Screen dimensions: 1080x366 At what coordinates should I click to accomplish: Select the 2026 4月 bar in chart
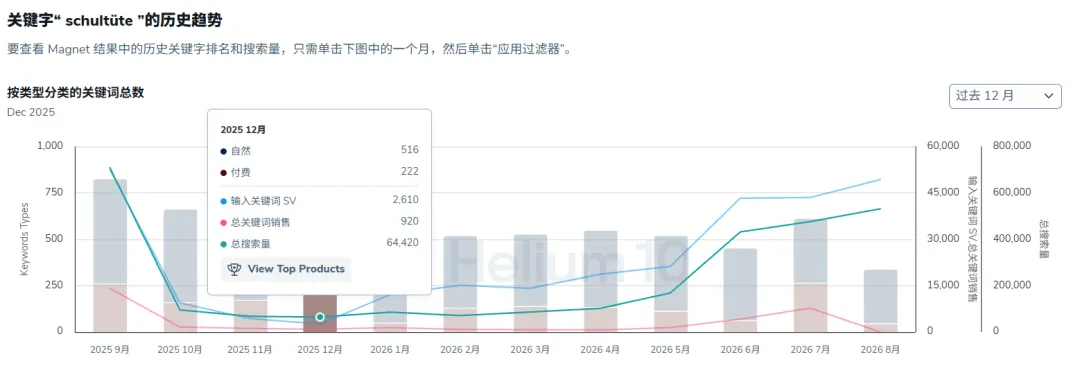601,281
